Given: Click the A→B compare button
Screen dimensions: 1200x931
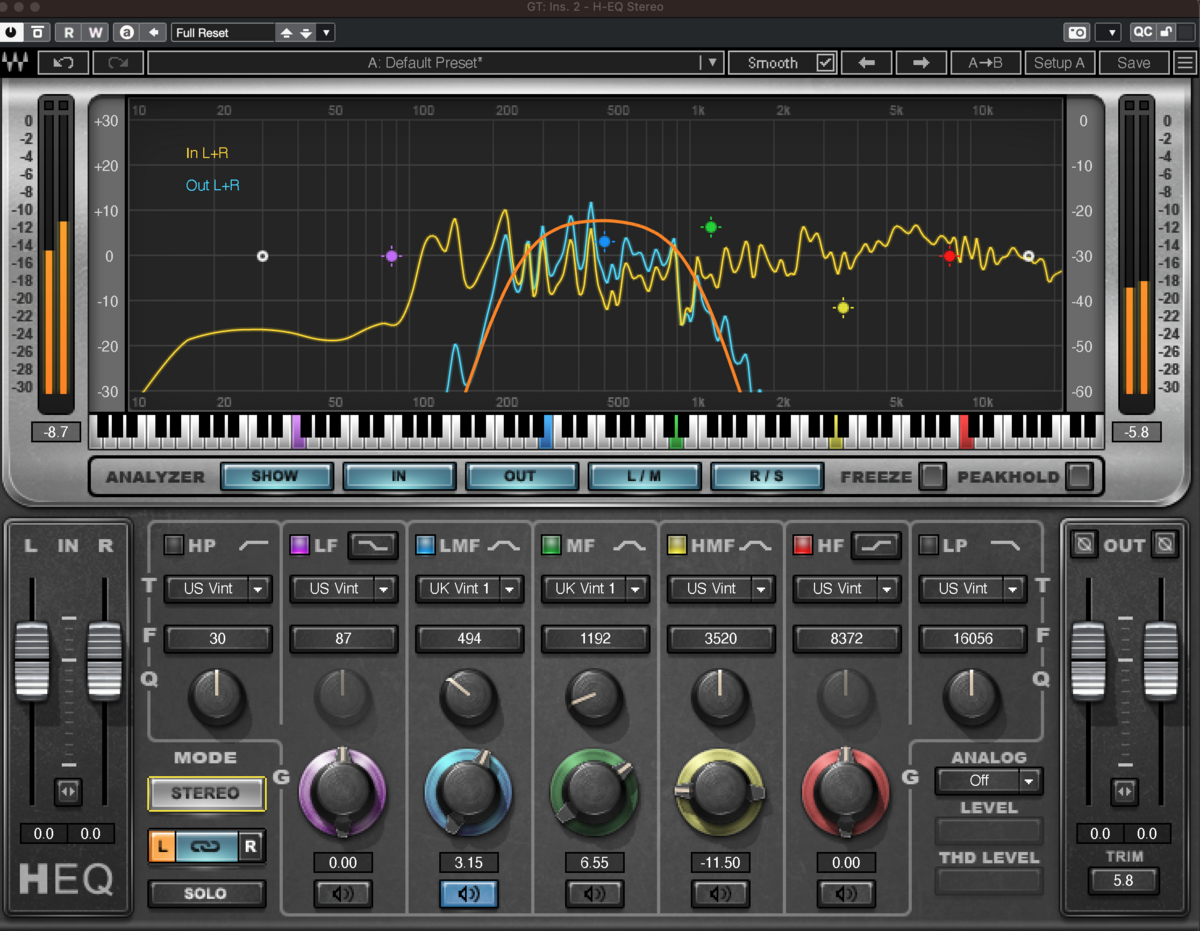Looking at the screenshot, I should [x=985, y=62].
